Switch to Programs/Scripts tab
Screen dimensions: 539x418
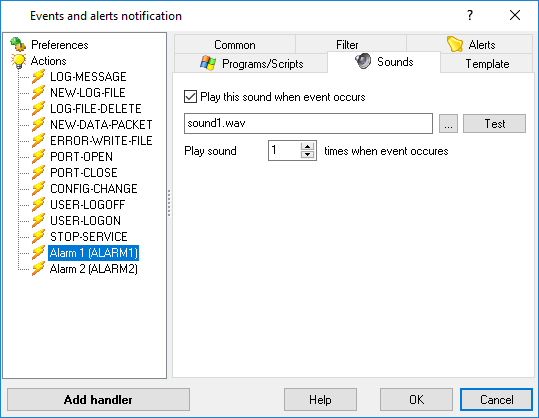(x=252, y=63)
